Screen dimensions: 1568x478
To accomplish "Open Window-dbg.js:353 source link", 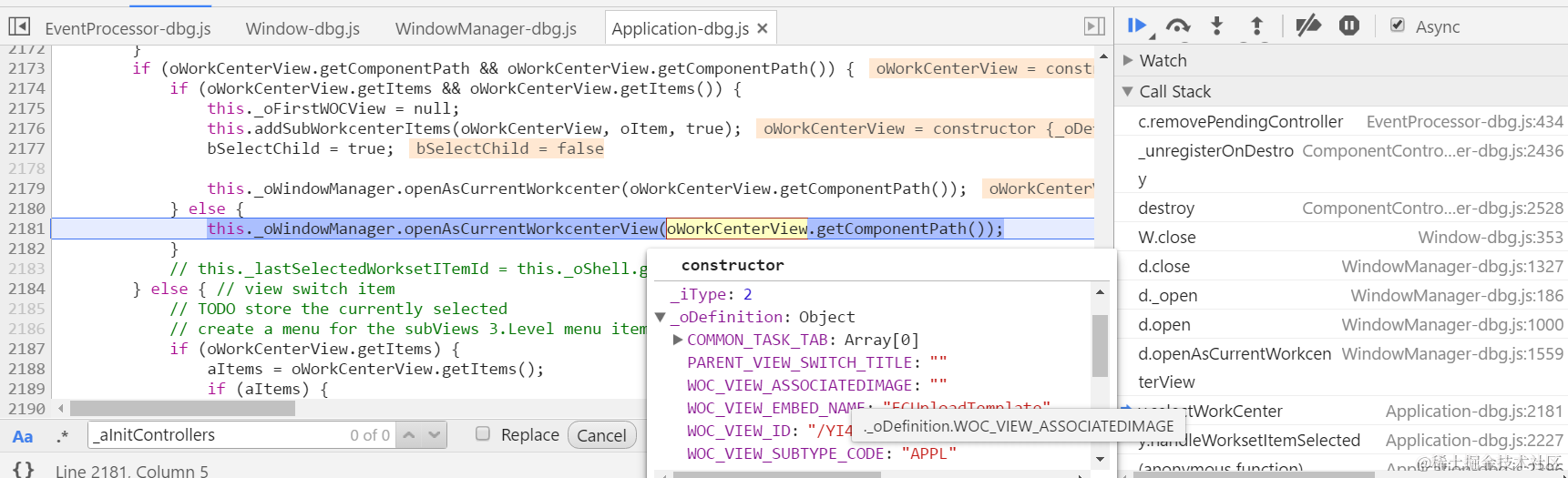I will 1491,238.
